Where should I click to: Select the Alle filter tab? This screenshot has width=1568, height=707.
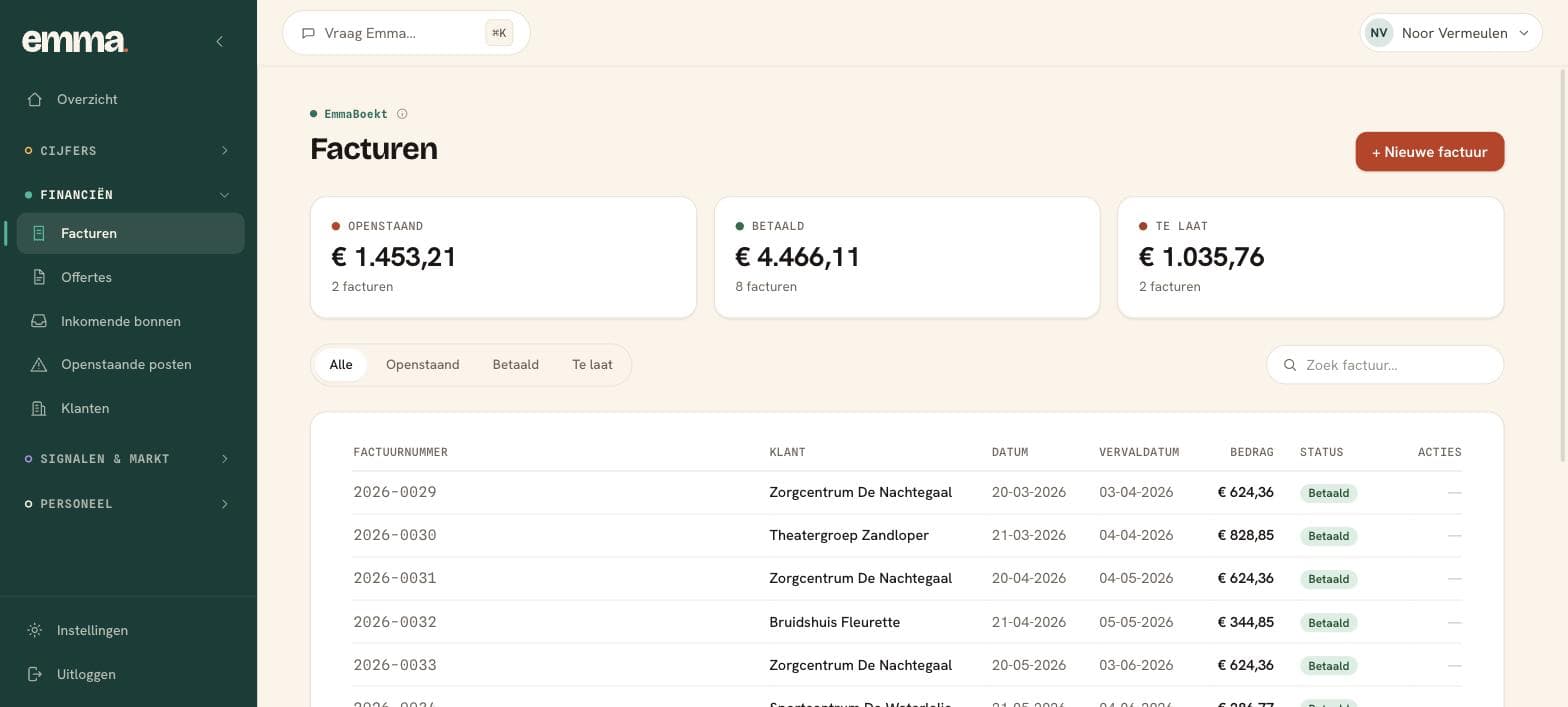coord(341,364)
